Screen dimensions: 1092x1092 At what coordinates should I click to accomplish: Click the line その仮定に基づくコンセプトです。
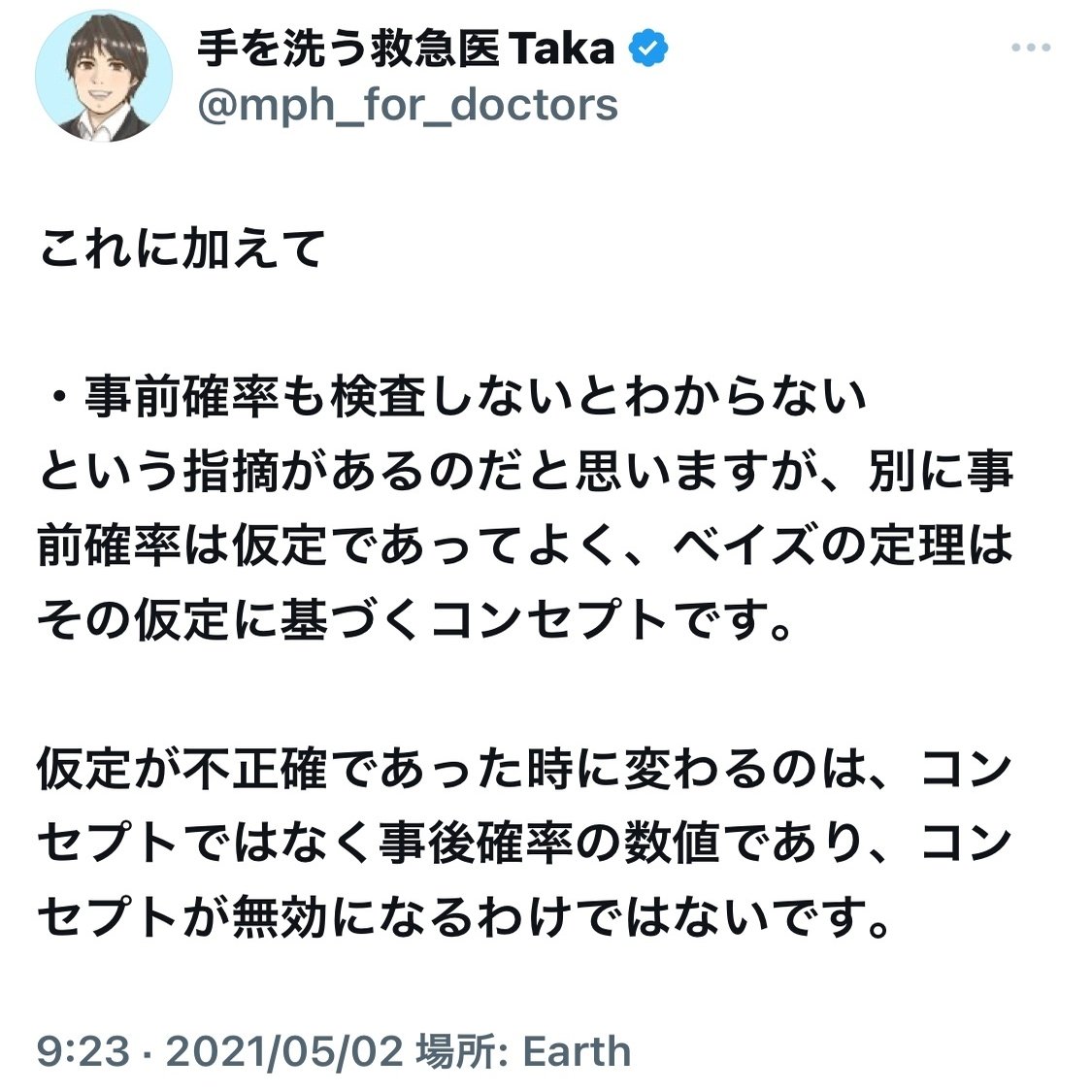[414, 620]
